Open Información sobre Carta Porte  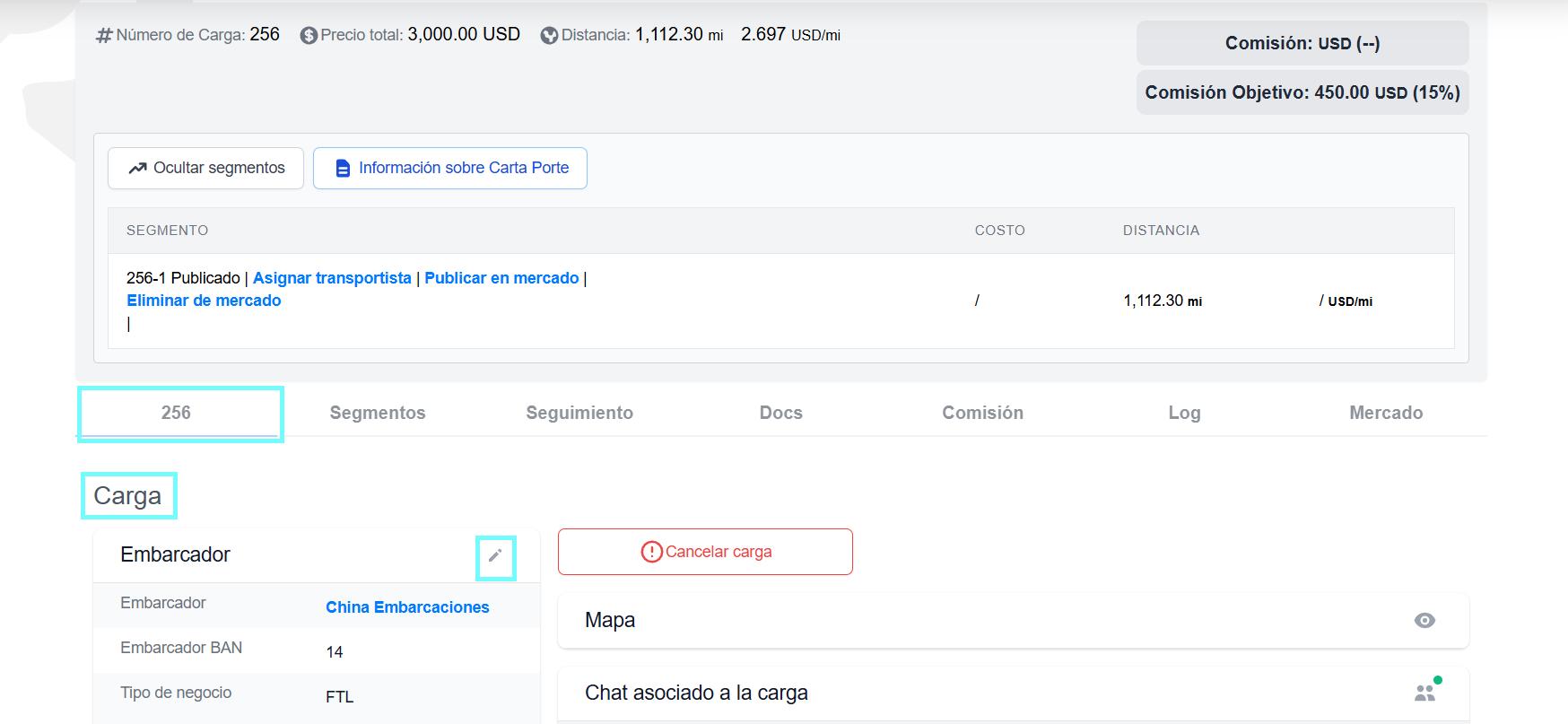click(x=450, y=168)
